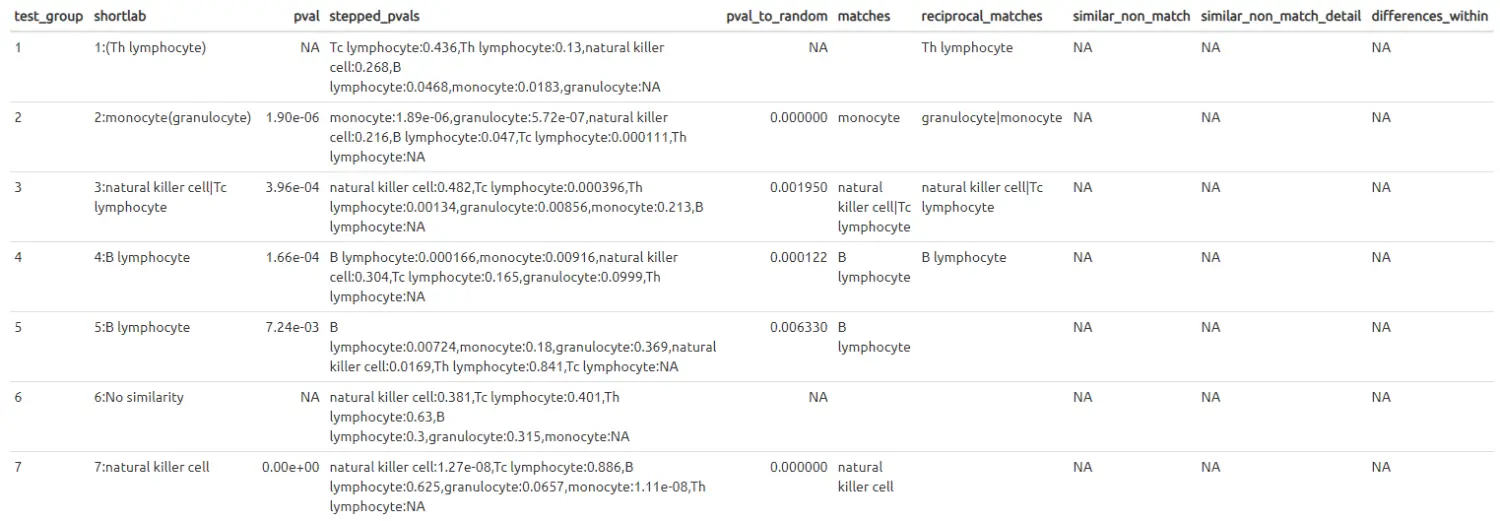Screen dimensions: 1500x521
Task: Click the reciprocal_matches column header
Action: pos(981,16)
